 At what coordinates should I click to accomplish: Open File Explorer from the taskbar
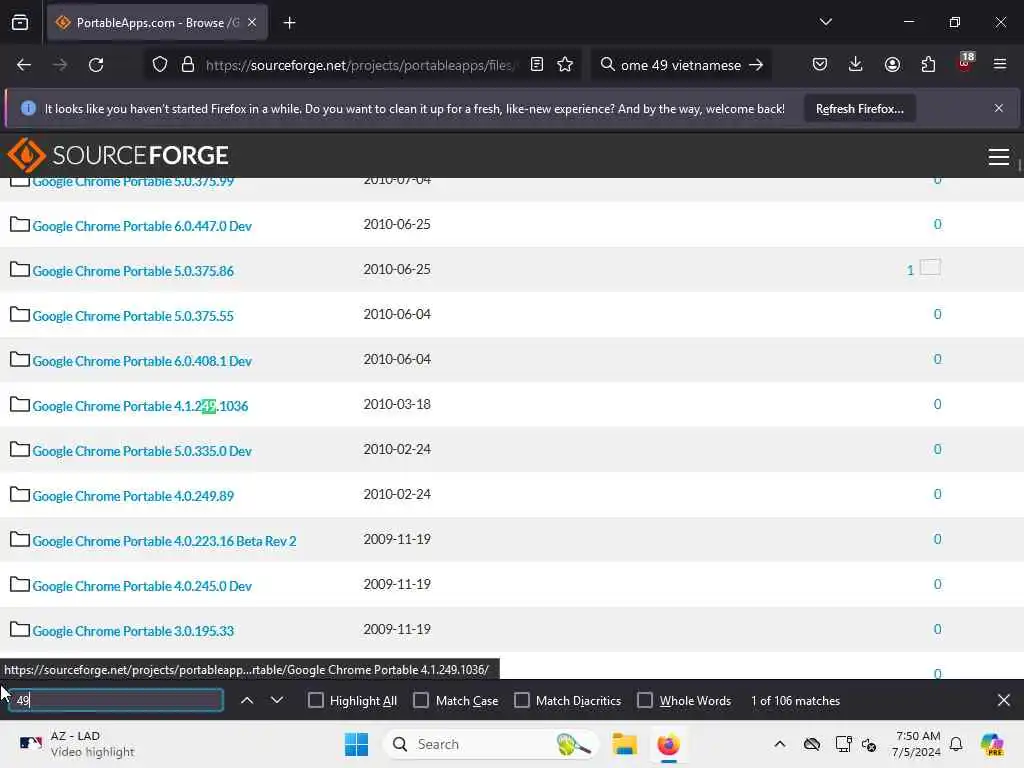pos(624,744)
